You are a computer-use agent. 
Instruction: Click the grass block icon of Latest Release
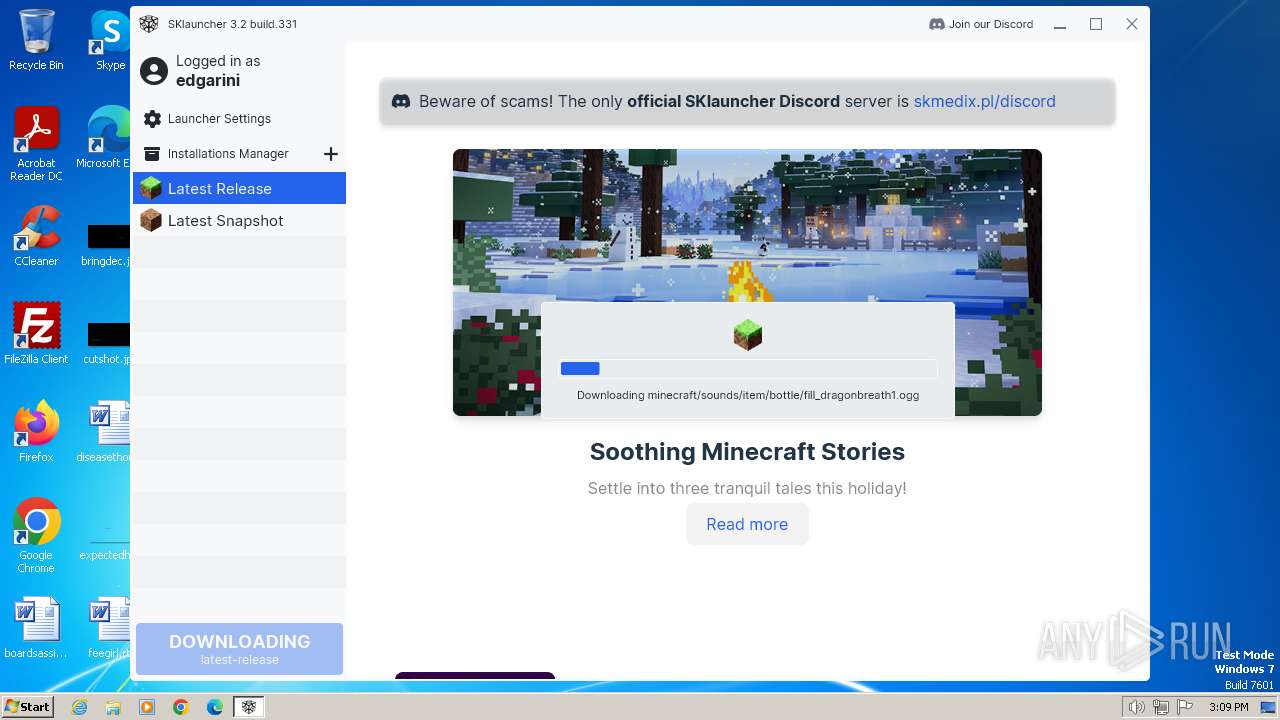(151, 188)
